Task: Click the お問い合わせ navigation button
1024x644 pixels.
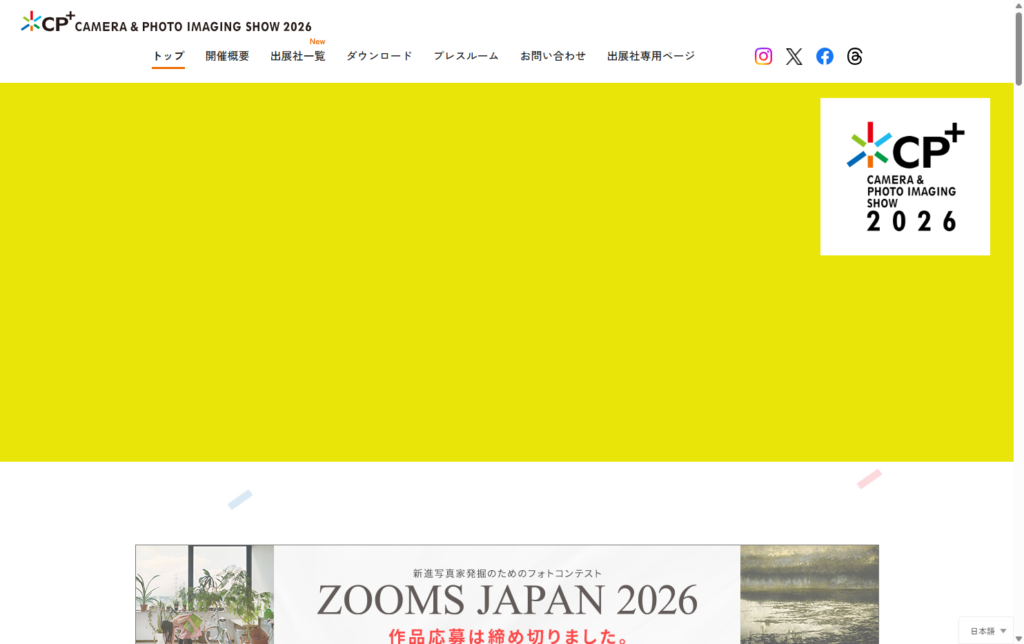Action: pyautogui.click(x=552, y=57)
